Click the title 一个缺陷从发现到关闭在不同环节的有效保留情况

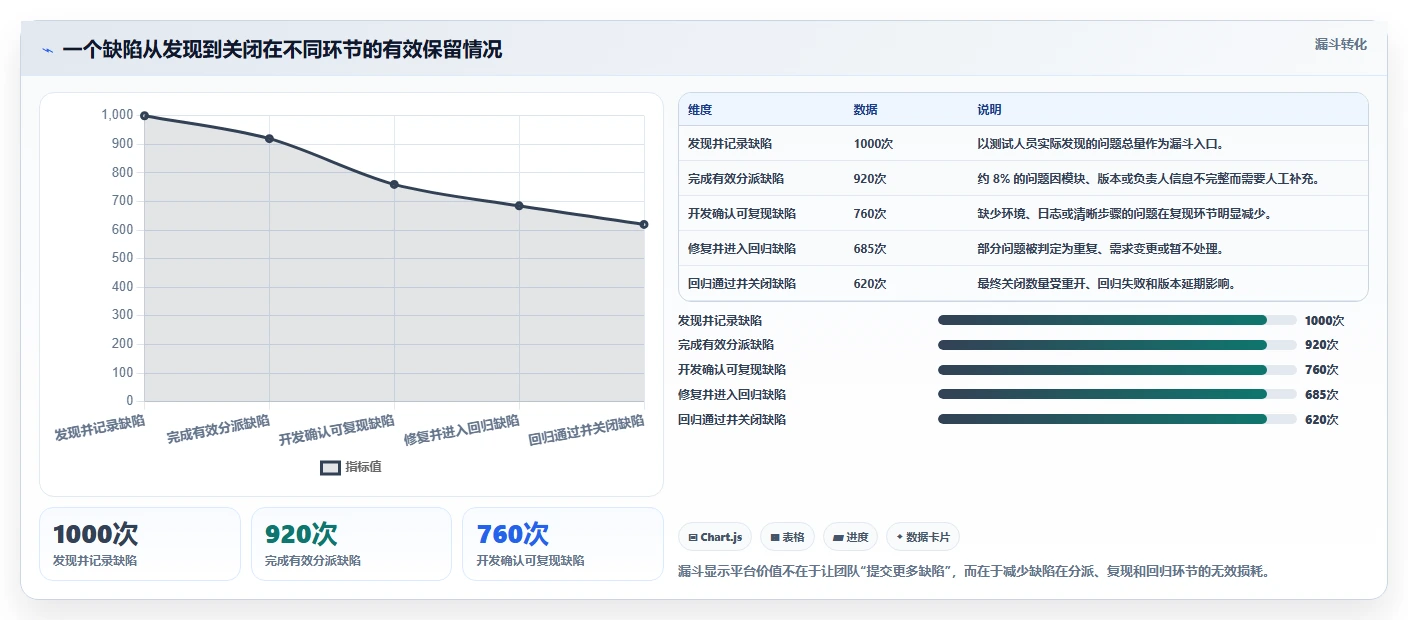pyautogui.click(x=282, y=50)
